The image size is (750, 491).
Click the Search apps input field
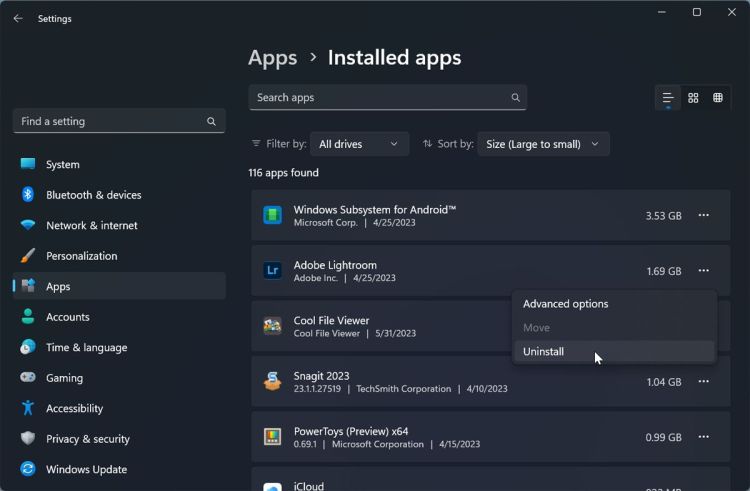pos(378,98)
